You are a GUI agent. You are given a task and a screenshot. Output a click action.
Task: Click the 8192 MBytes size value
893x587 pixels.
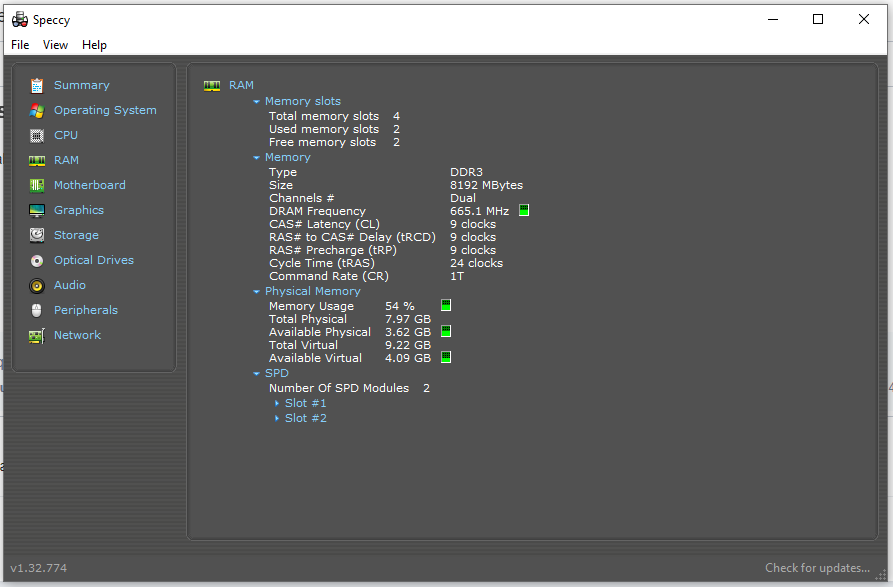point(486,185)
